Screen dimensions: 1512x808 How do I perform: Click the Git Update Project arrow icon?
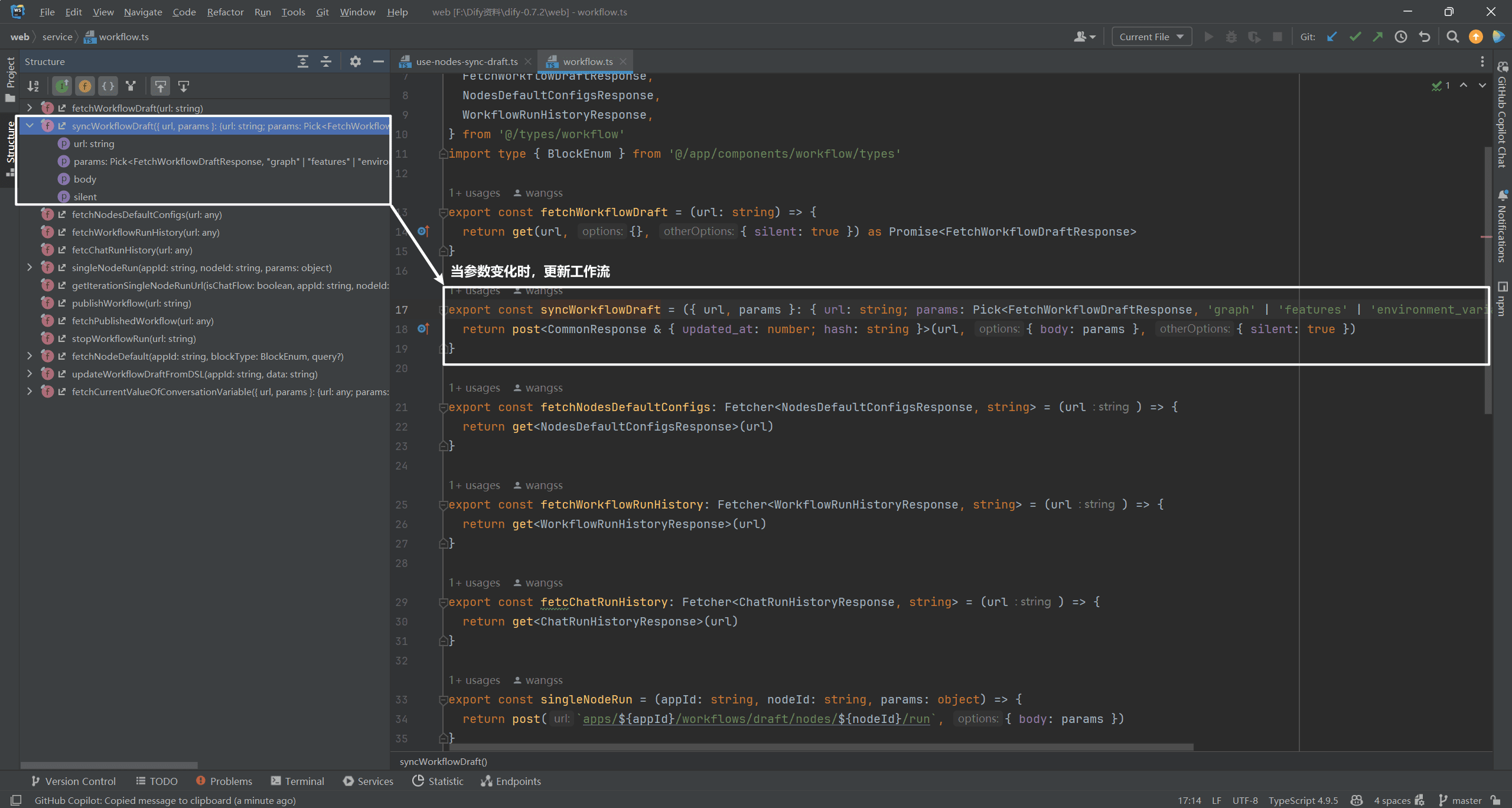1332,37
